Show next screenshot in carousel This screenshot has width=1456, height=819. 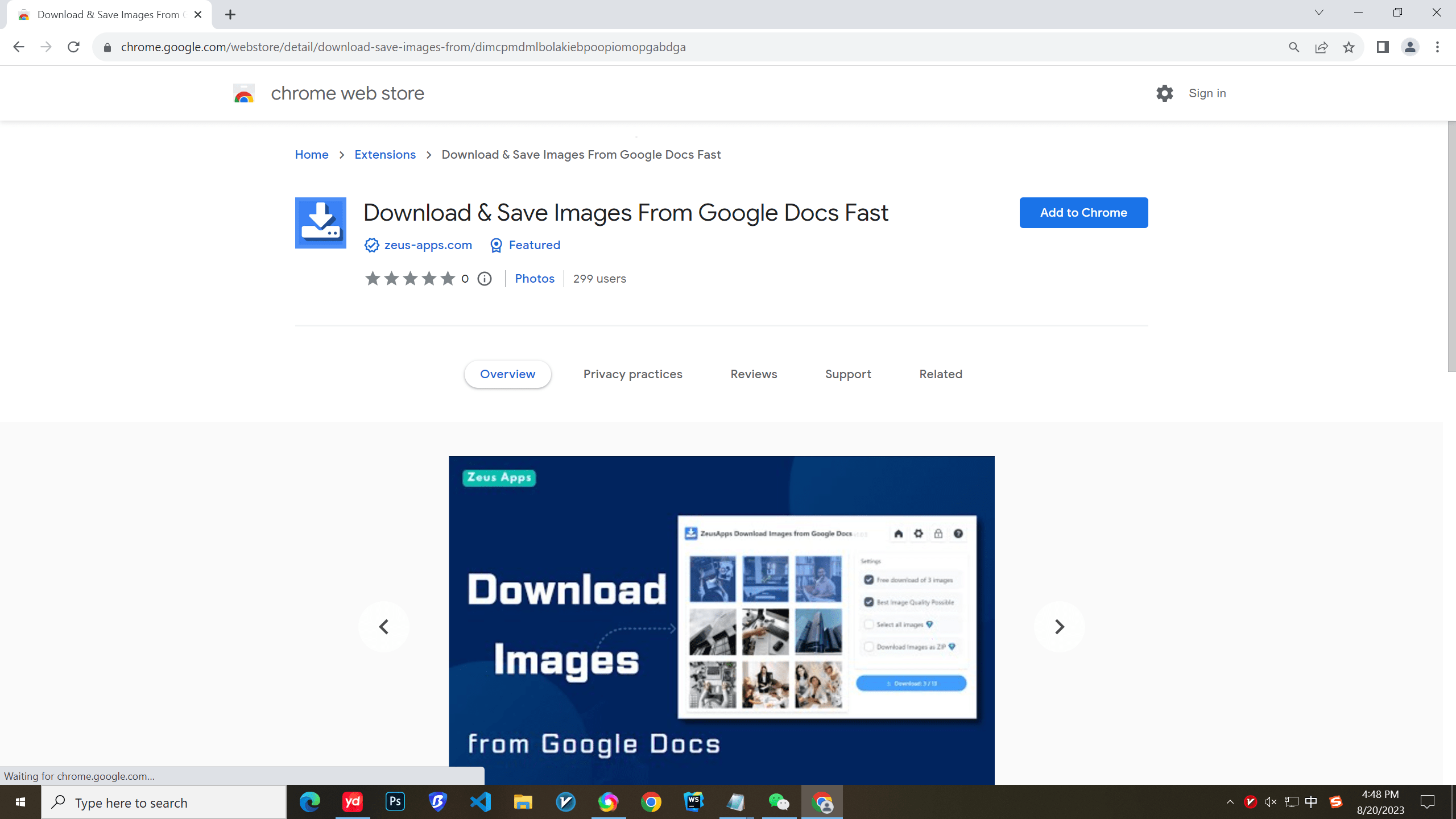[1059, 627]
